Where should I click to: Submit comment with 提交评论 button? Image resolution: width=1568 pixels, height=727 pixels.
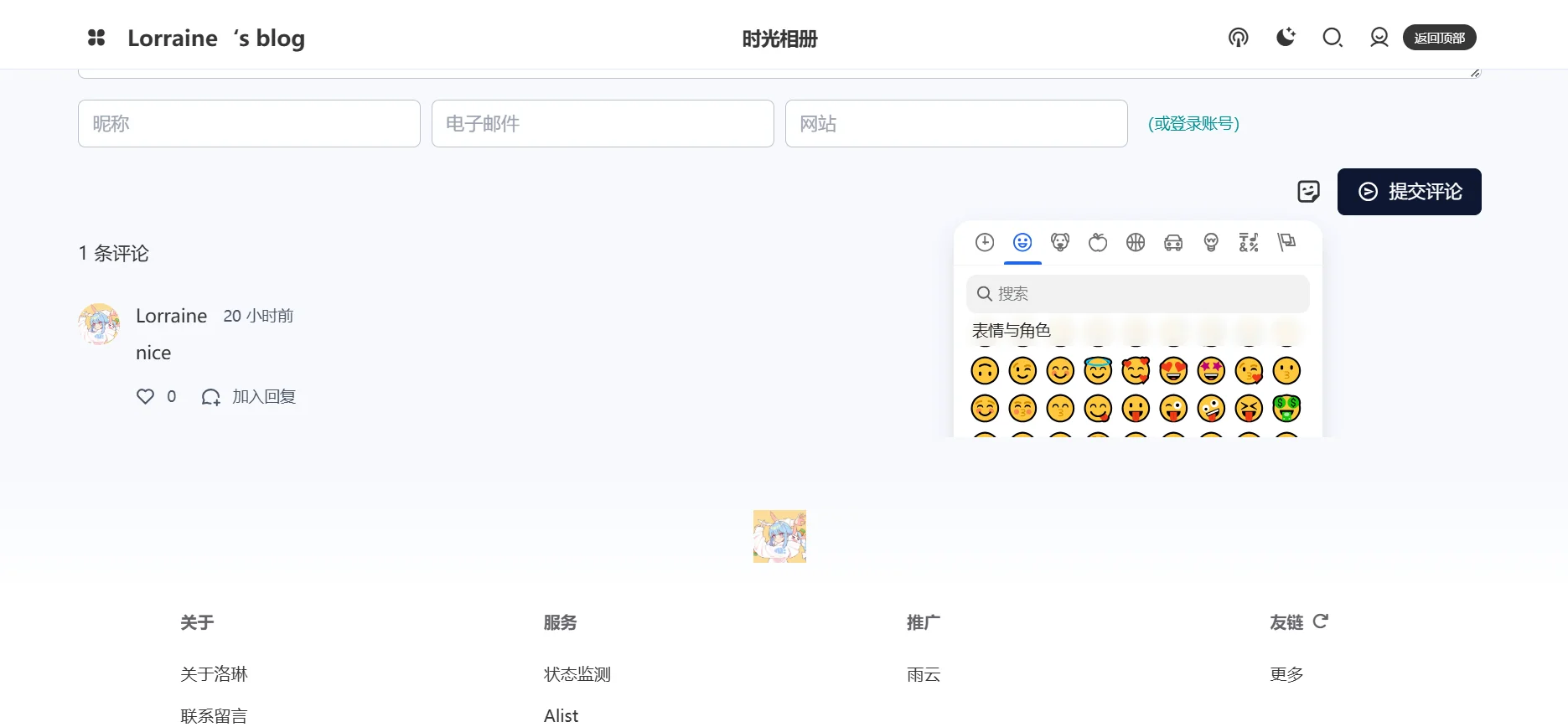(x=1409, y=192)
